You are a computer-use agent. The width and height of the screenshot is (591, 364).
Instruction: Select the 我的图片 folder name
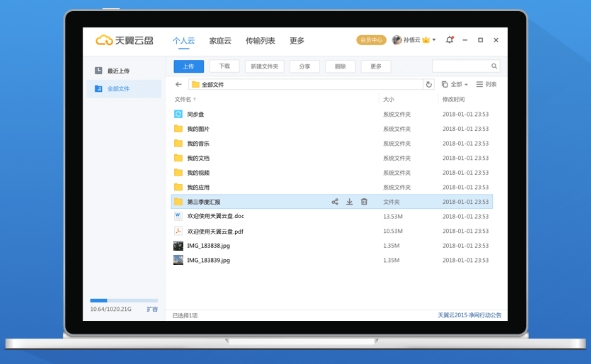click(198, 129)
